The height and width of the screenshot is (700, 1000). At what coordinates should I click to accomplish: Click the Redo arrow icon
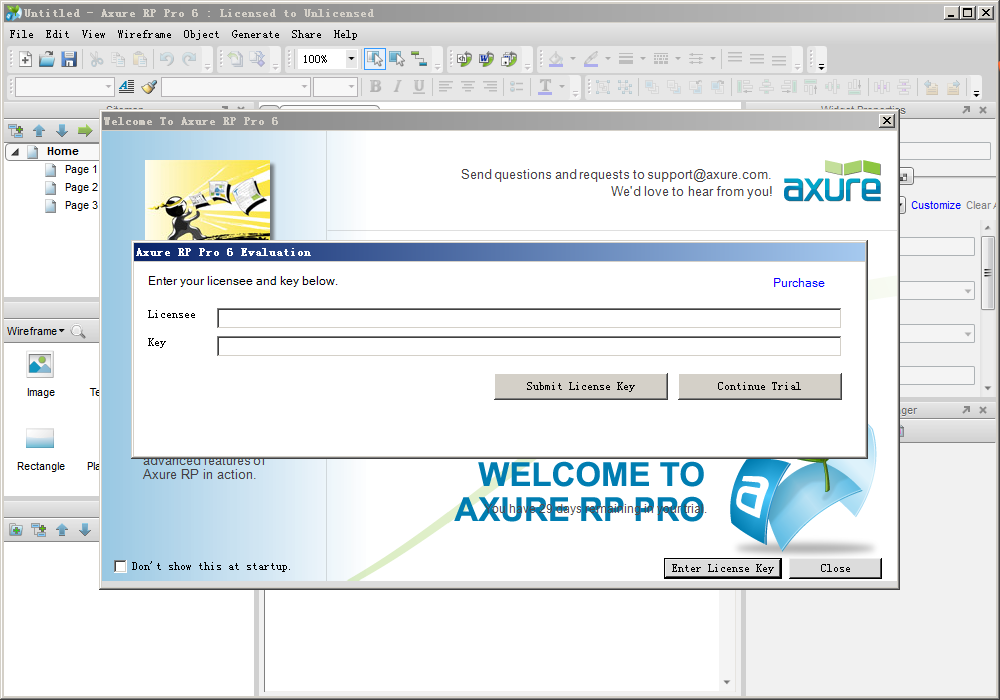click(189, 59)
